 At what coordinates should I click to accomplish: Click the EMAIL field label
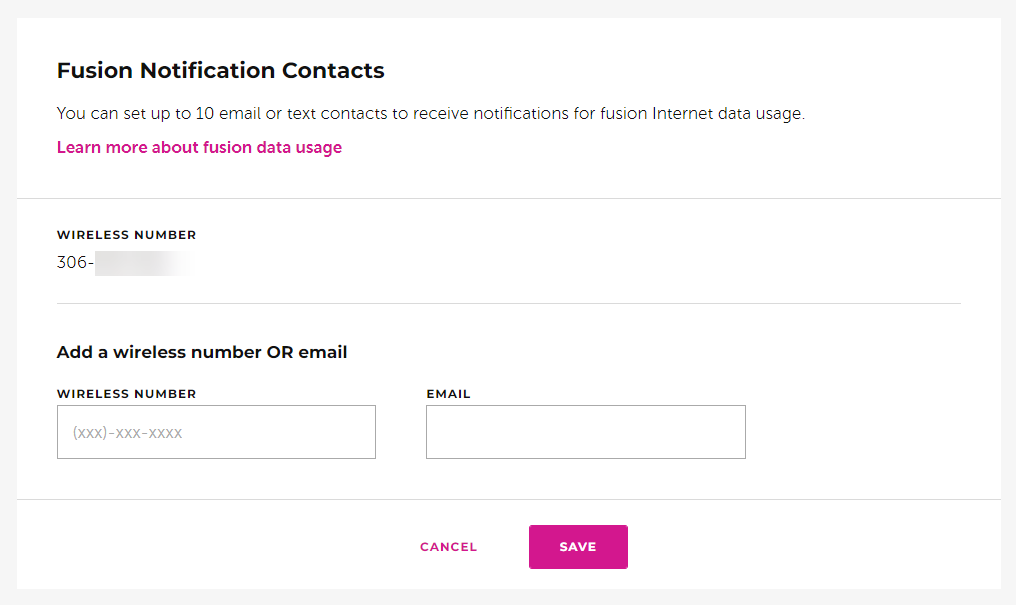point(449,393)
